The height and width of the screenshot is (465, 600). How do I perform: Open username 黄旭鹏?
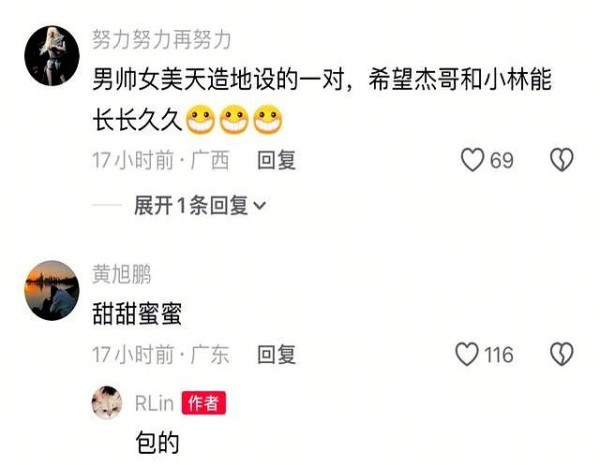coord(122,274)
